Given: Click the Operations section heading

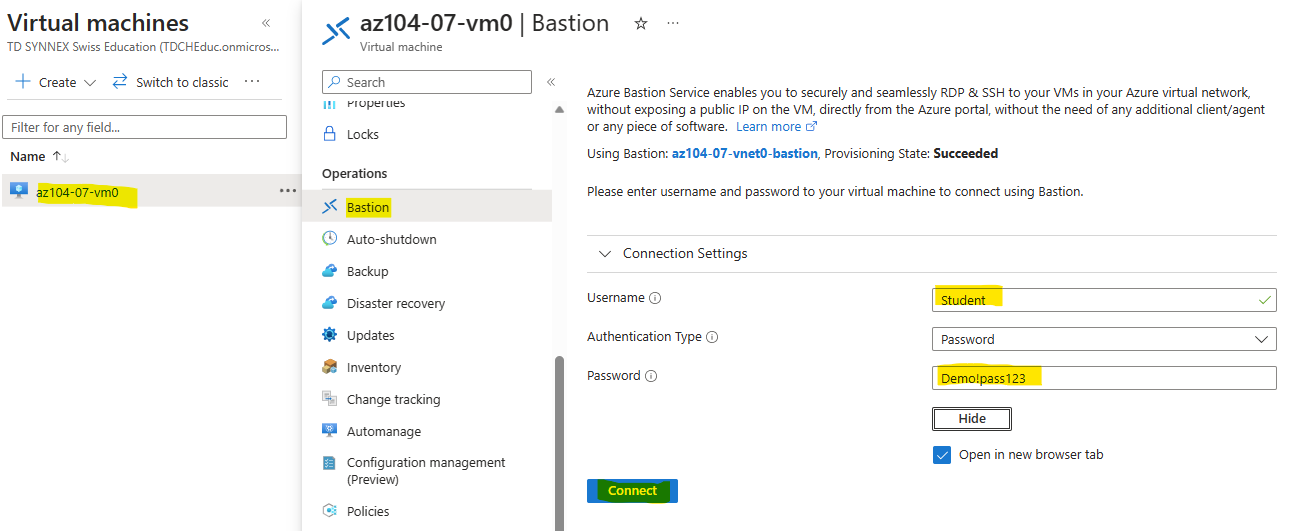Looking at the screenshot, I should click(354, 174).
